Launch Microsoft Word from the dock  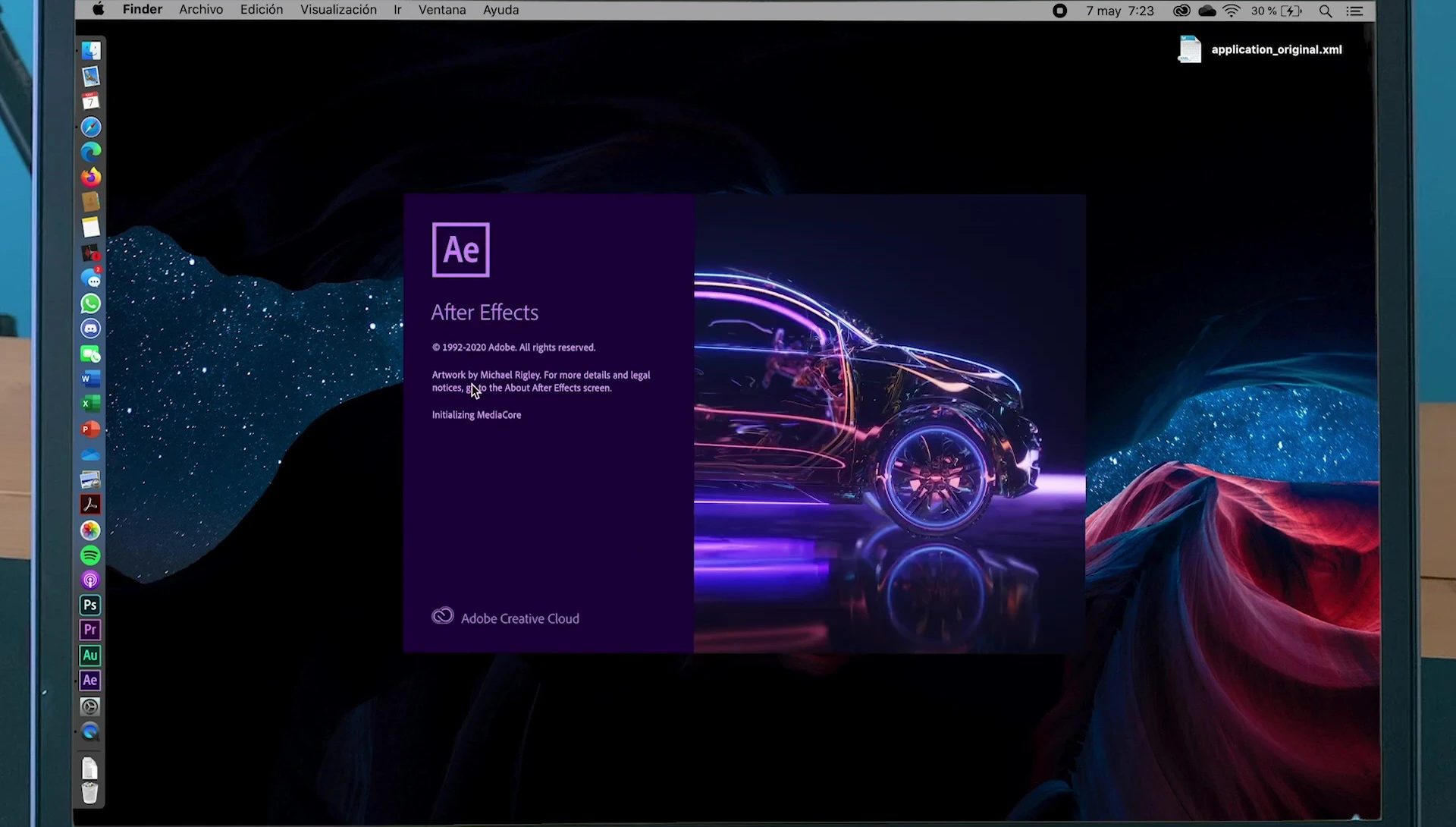90,379
